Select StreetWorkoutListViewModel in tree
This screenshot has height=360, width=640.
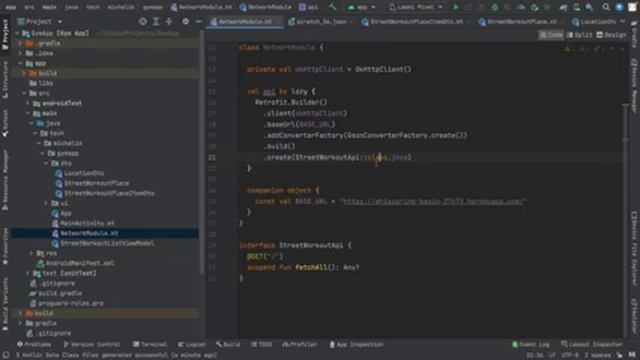(107, 243)
